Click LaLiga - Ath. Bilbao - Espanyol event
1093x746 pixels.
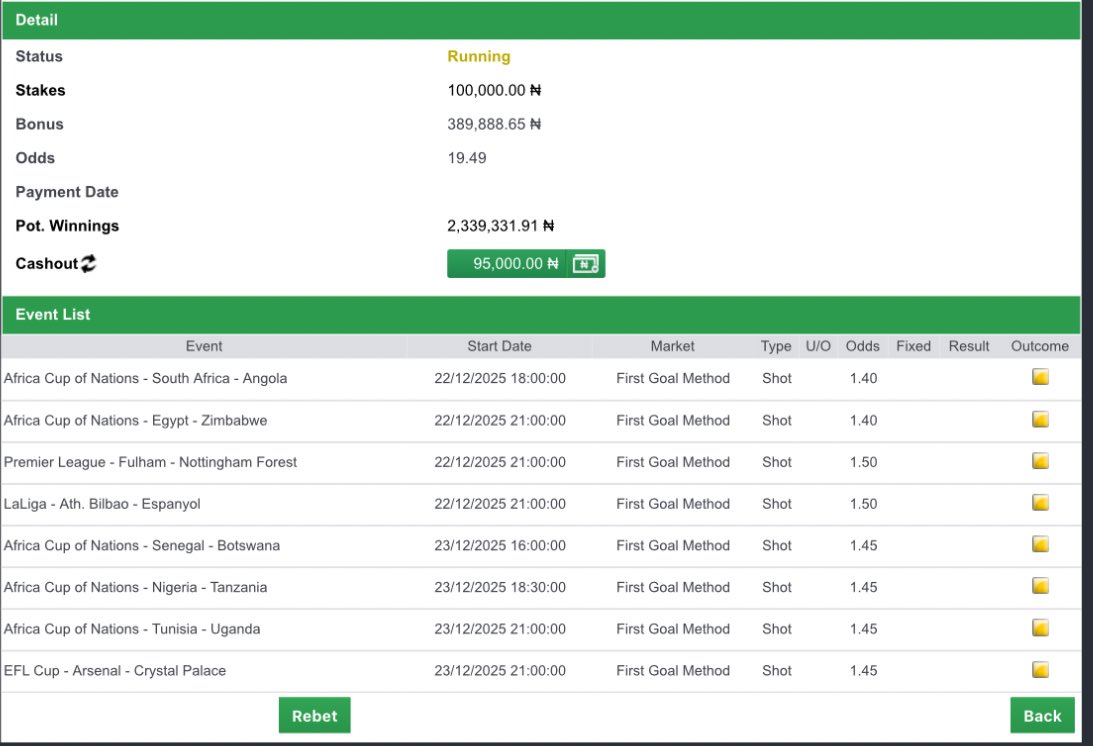(102, 503)
